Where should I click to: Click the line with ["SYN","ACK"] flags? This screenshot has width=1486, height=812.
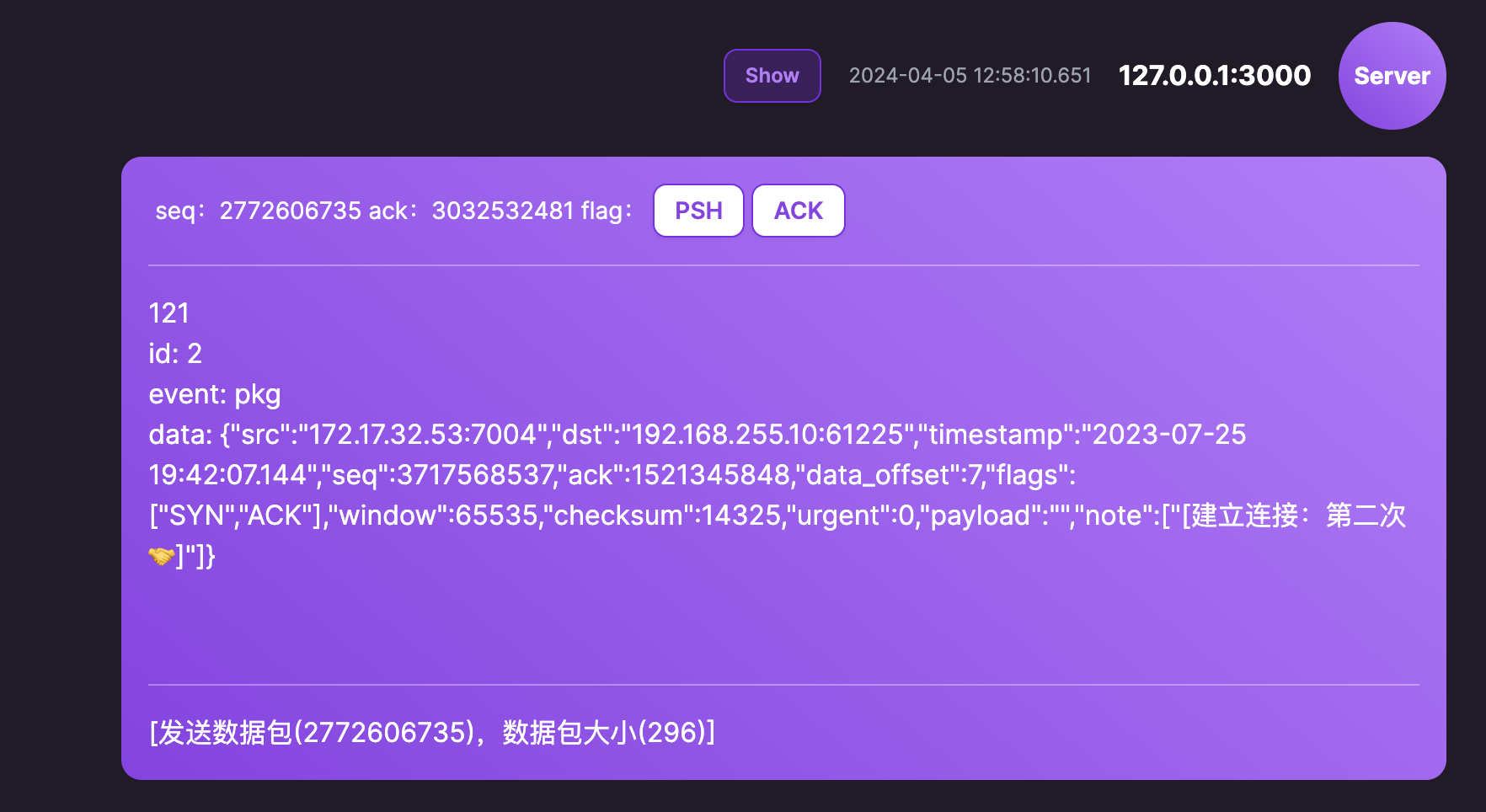click(778, 516)
